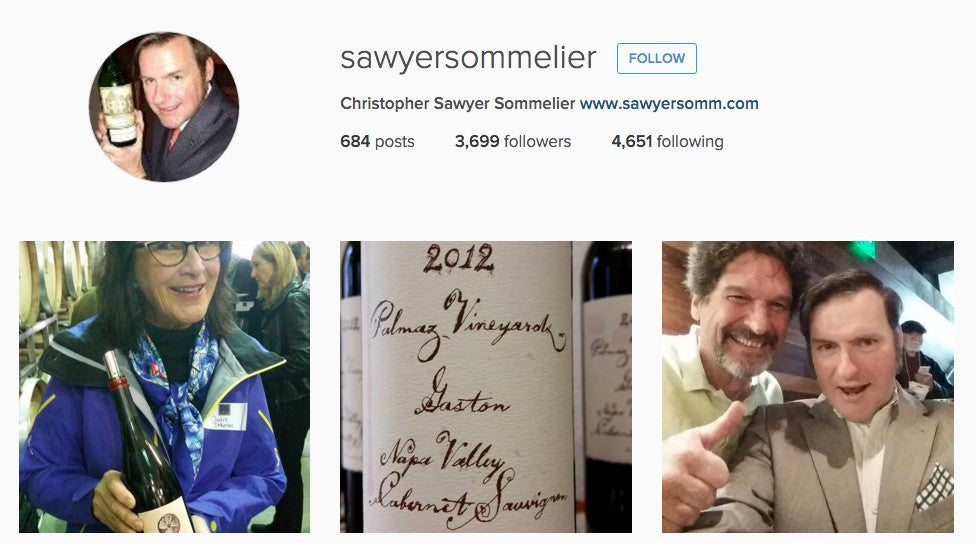This screenshot has width=975, height=543.
Task: Click the sawyersommelier username heading
Action: tap(468, 58)
